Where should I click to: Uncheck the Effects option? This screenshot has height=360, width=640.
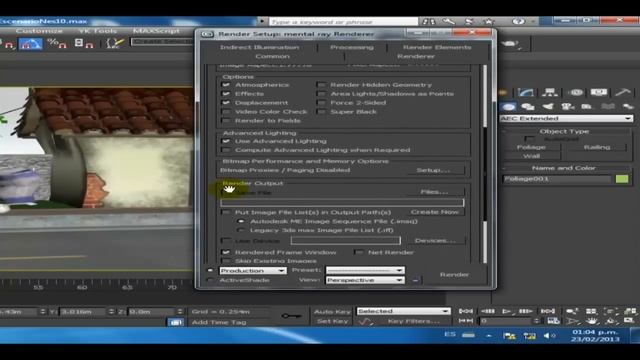click(x=226, y=94)
